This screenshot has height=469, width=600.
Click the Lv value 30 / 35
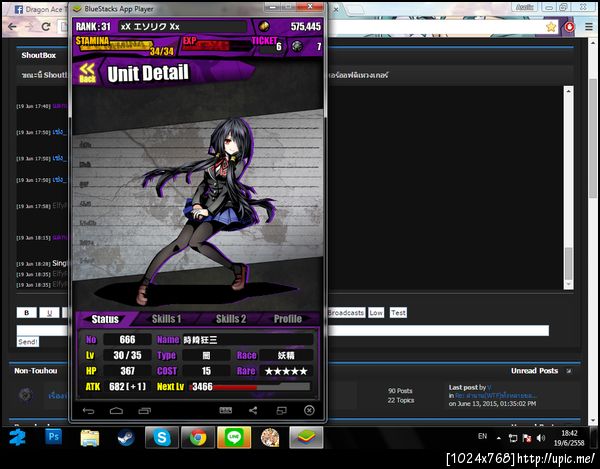(x=127, y=355)
